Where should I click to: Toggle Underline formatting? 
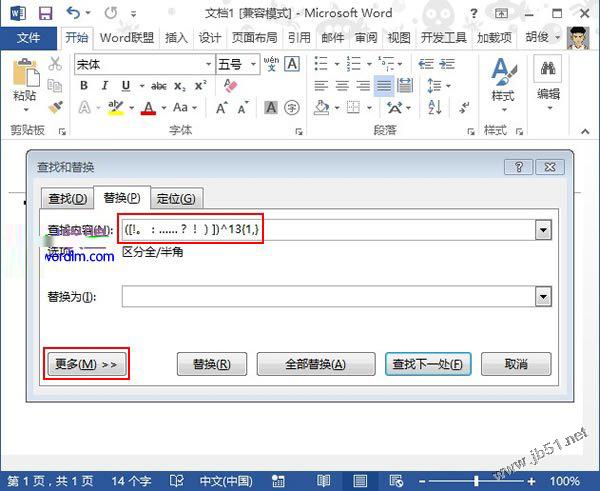coord(126,86)
